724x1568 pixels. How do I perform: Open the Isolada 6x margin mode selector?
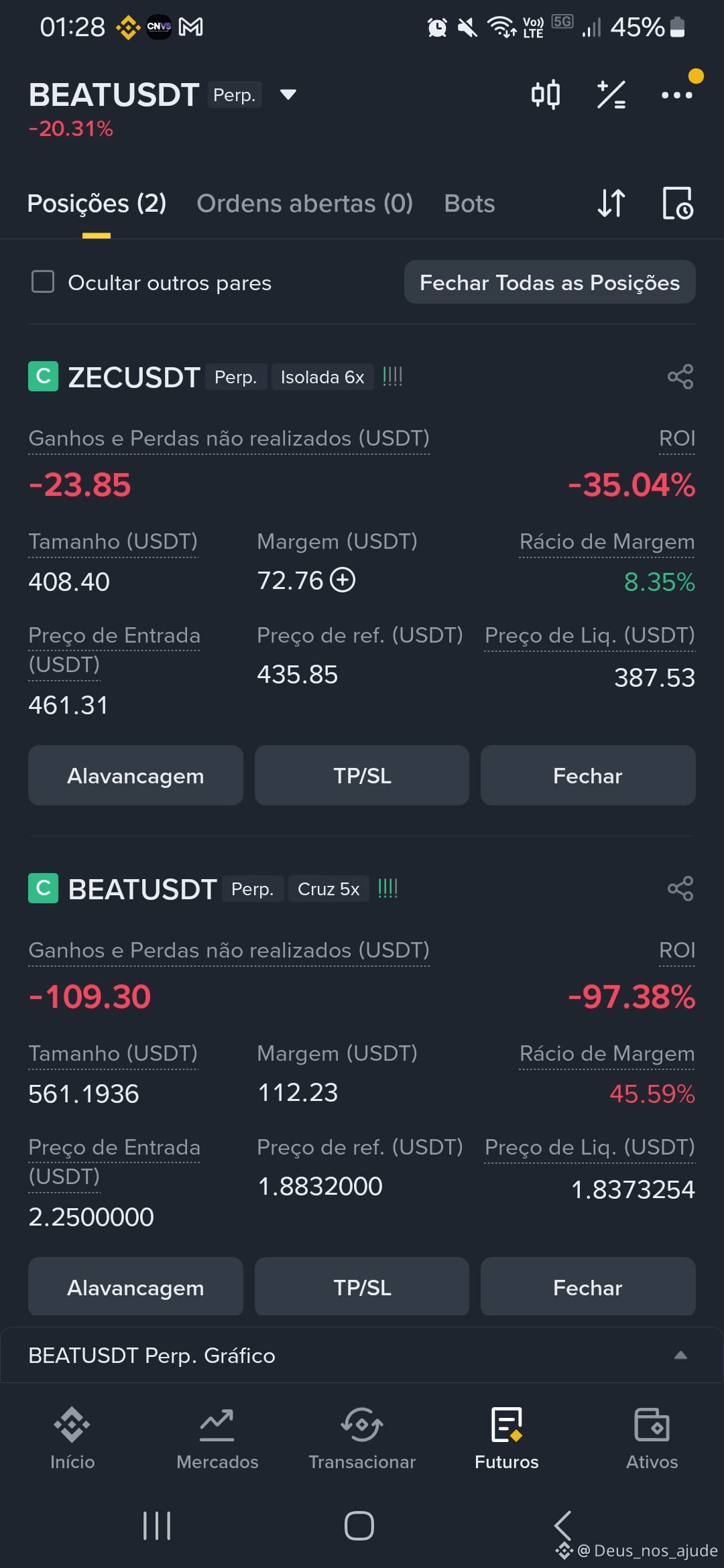(322, 377)
